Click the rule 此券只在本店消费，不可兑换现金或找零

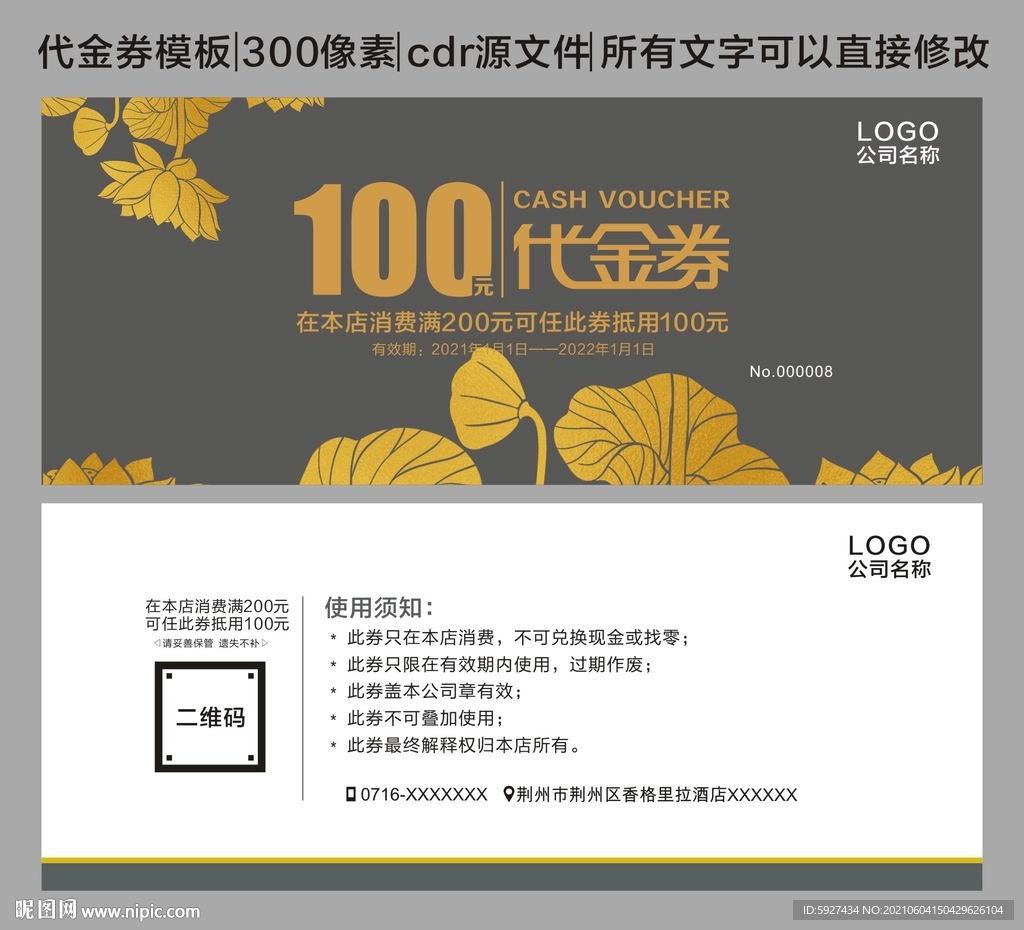click(517, 637)
